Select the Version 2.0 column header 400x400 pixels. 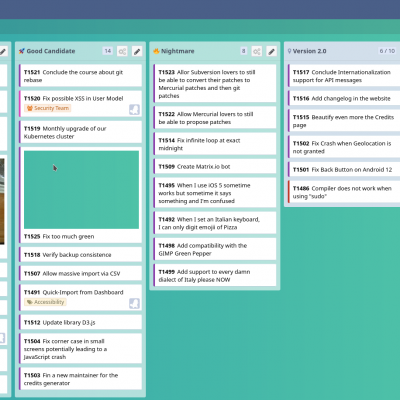pos(342,51)
